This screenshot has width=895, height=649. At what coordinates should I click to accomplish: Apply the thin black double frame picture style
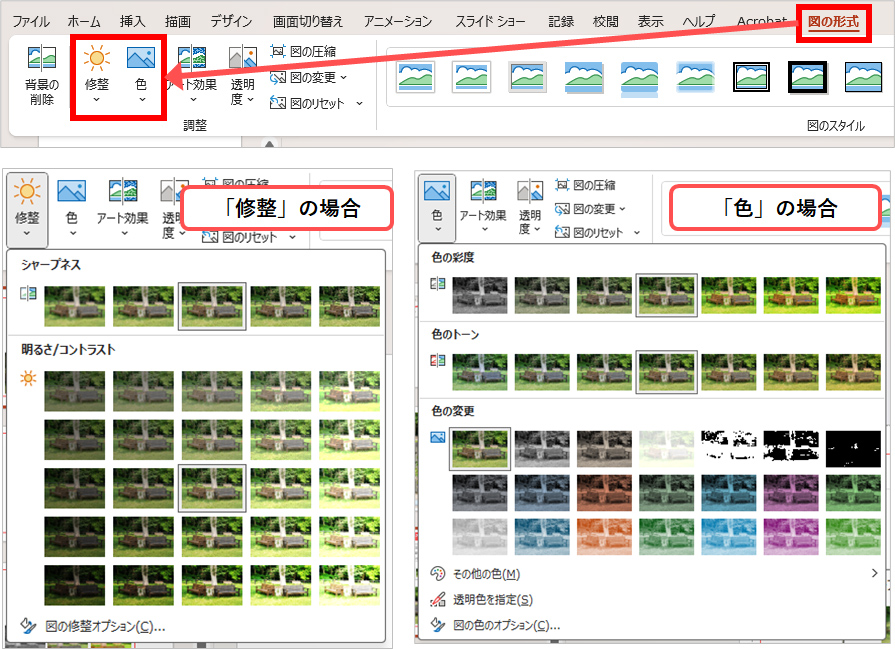(751, 76)
